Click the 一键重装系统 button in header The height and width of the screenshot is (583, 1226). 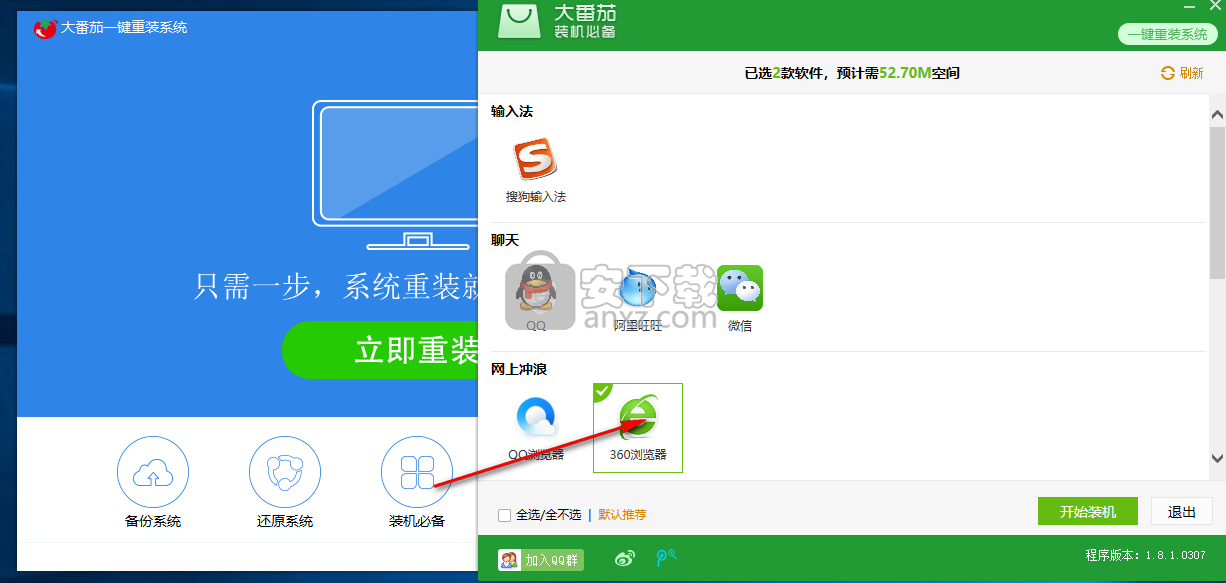click(x=1167, y=34)
